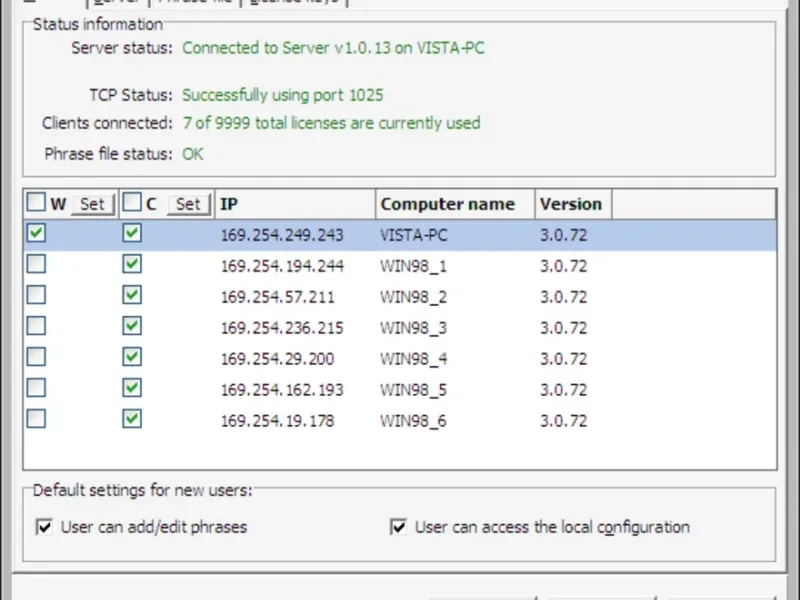Click the Set button beside C
The height and width of the screenshot is (600, 800).
pyautogui.click(x=187, y=204)
